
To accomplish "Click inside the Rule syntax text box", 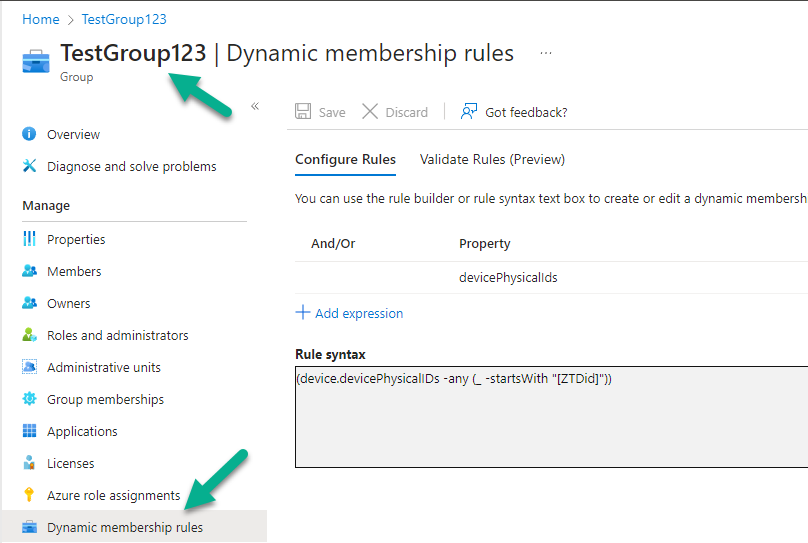I will pyautogui.click(x=551, y=417).
